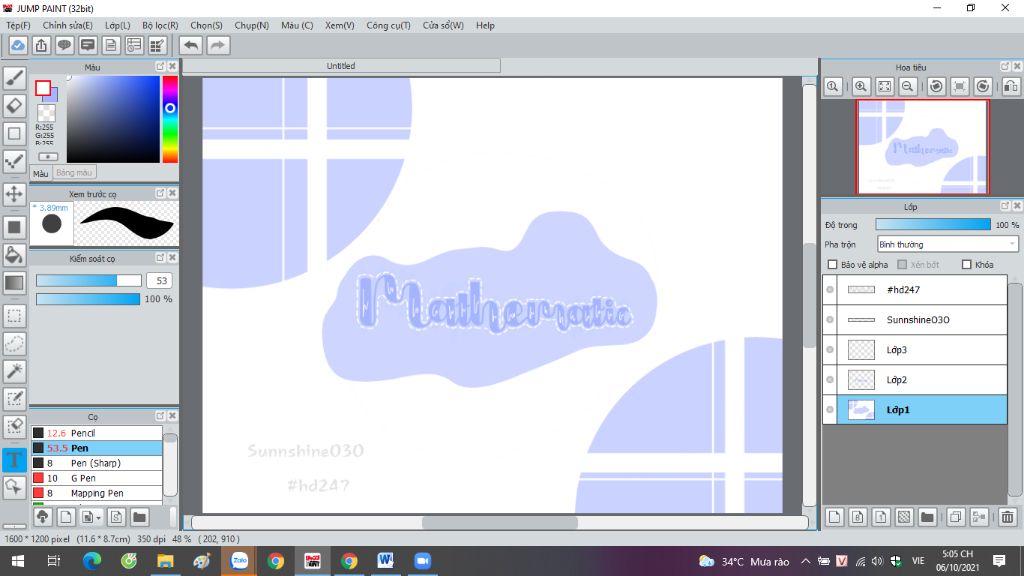1024x576 pixels.
Task: Select the Dot tool with pencil icon
Action: [x=14, y=161]
